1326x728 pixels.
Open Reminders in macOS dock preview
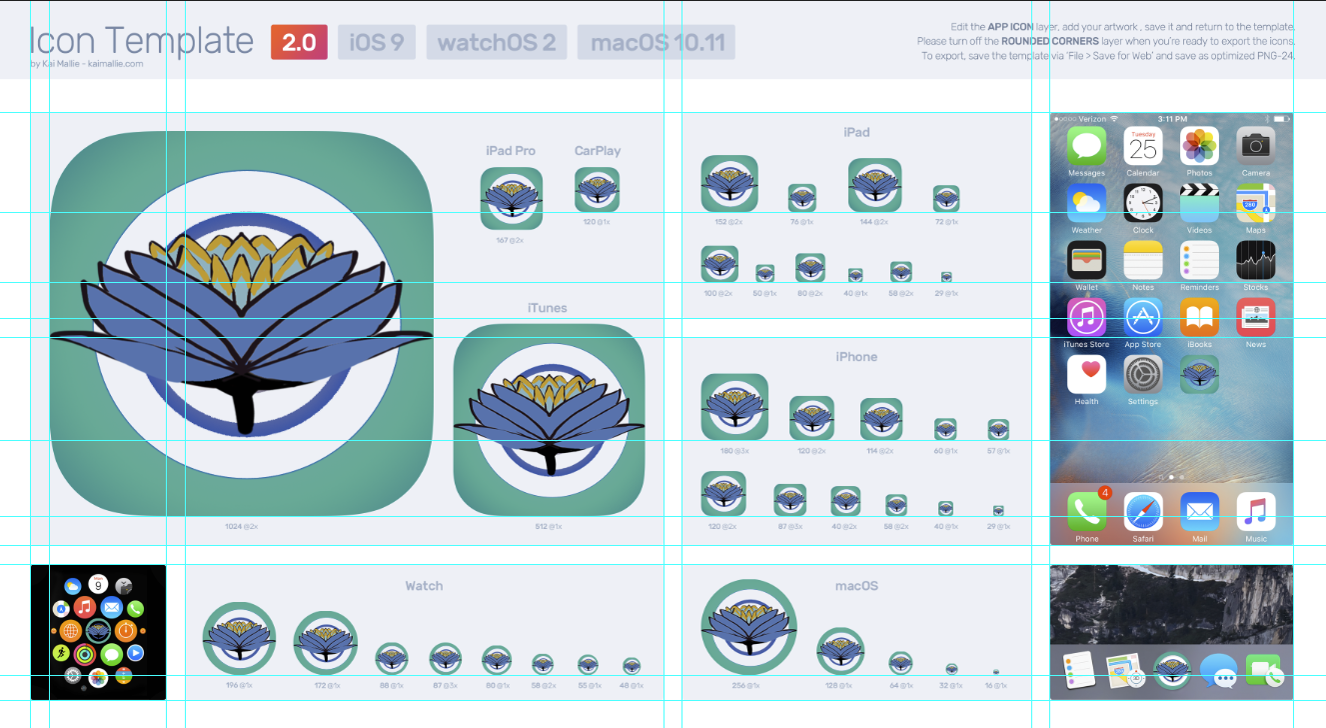click(1080, 671)
